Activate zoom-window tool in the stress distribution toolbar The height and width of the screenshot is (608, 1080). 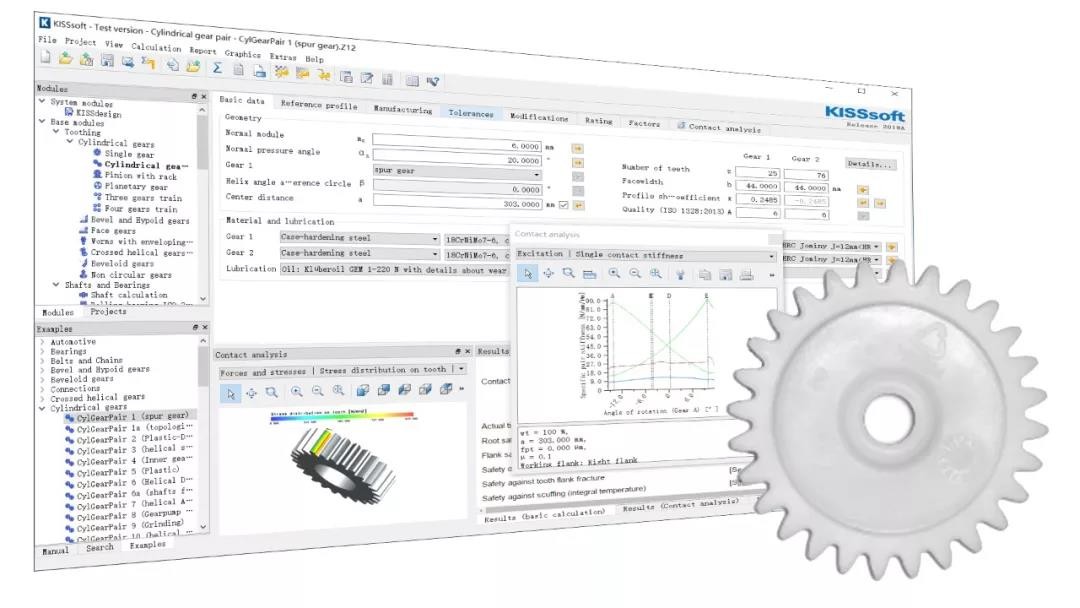(272, 392)
